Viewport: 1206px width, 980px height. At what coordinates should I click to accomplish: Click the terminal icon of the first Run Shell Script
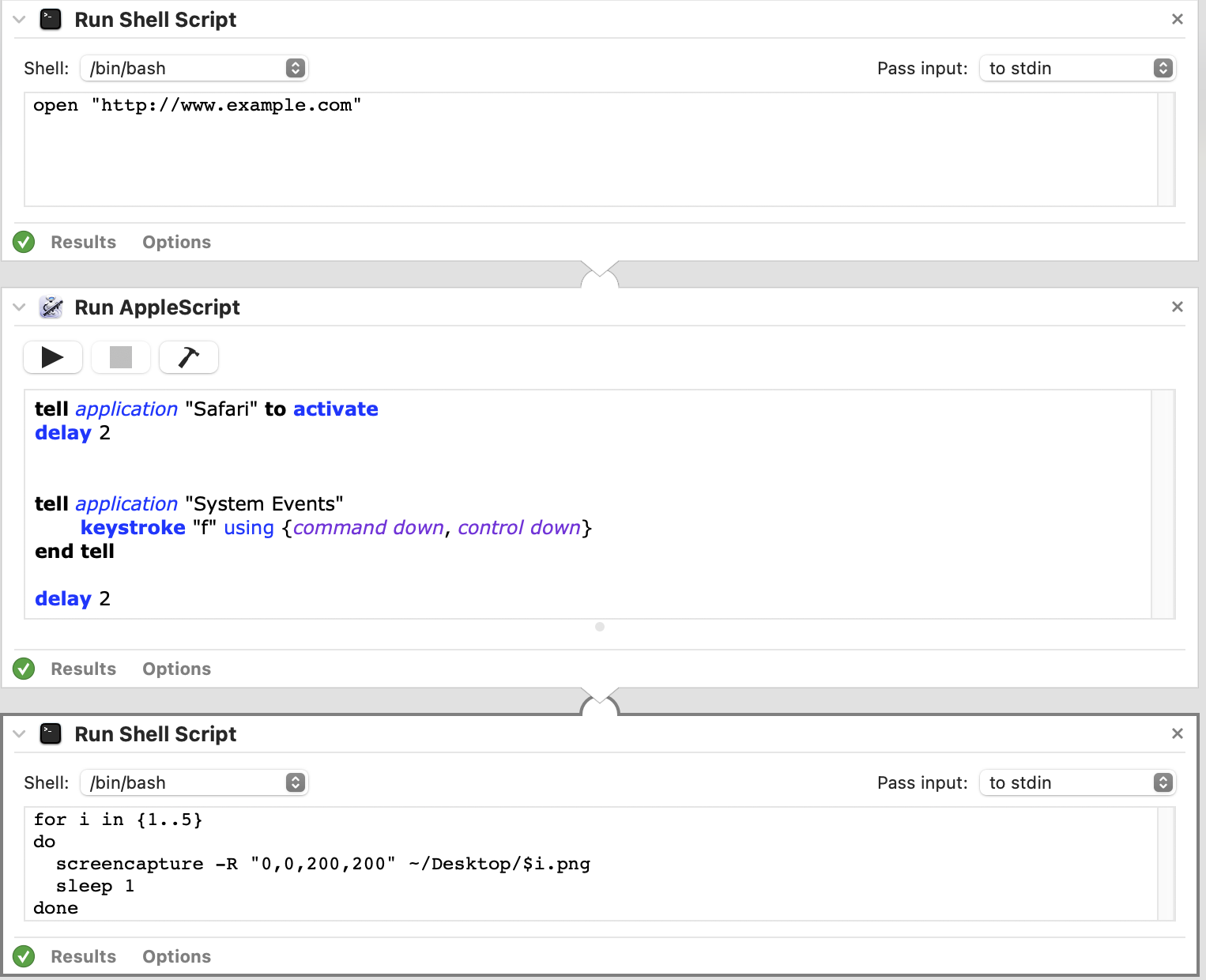pos(51,20)
